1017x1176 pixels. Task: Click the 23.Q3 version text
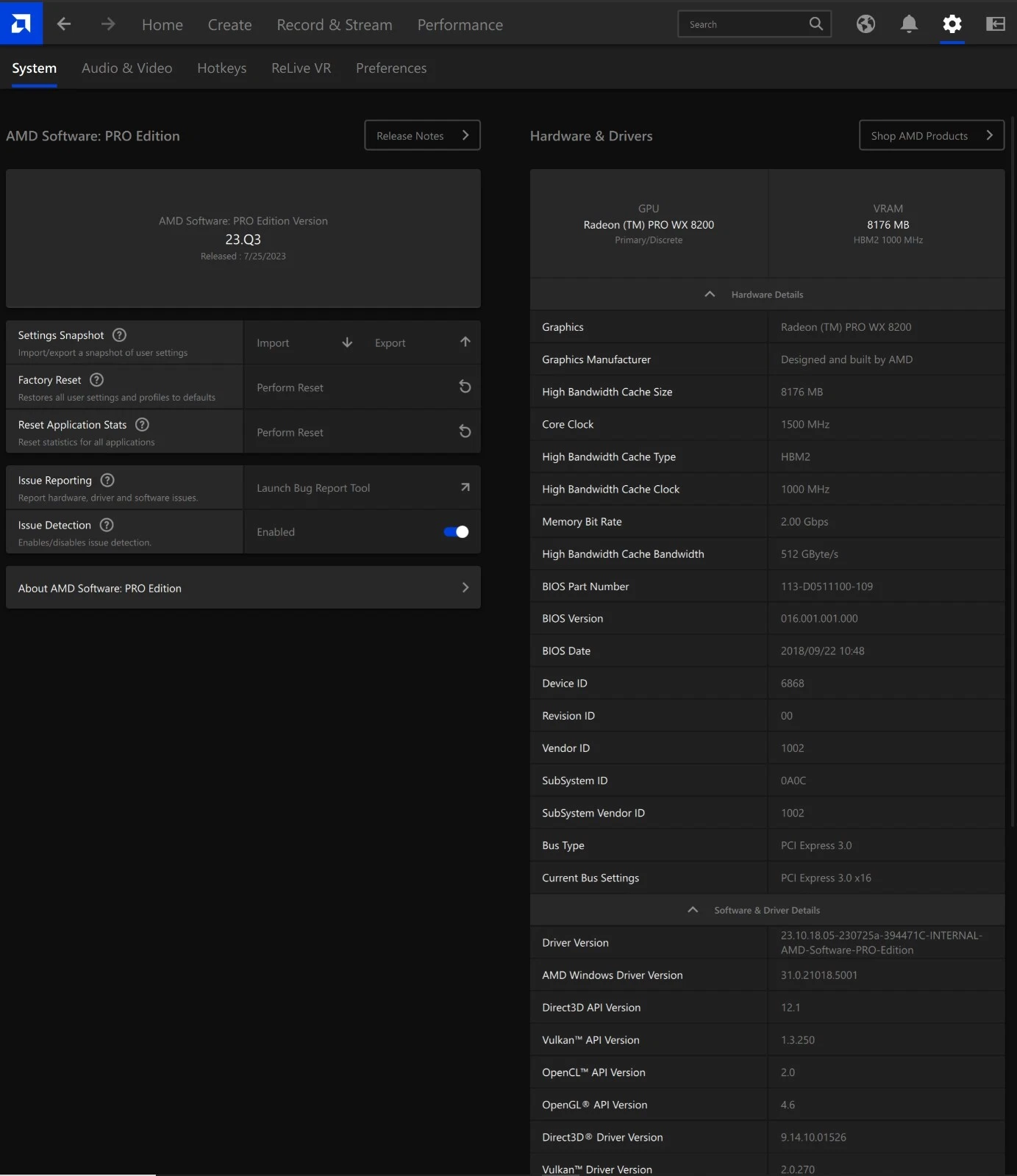(243, 240)
